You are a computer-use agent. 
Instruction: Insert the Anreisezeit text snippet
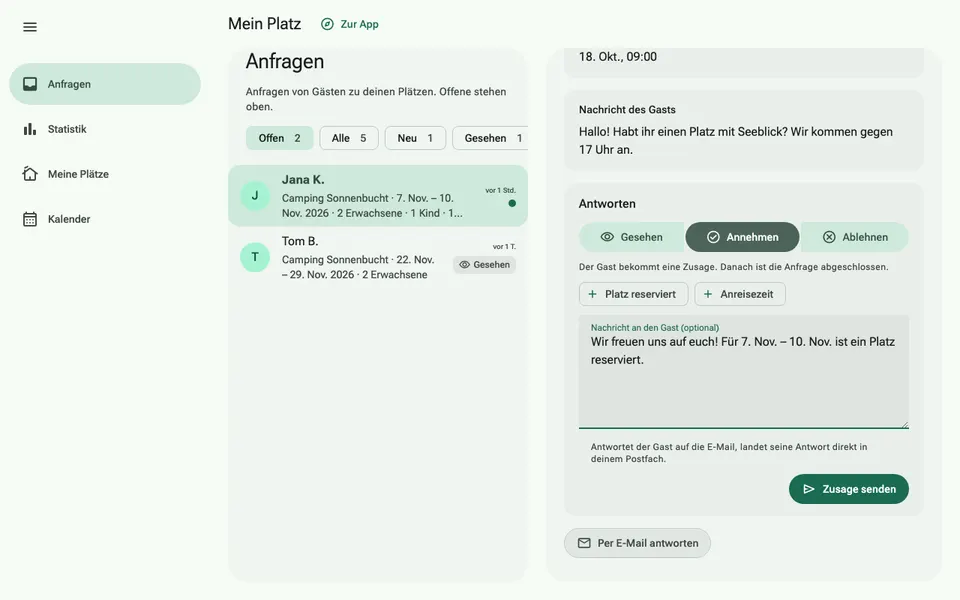tap(740, 294)
